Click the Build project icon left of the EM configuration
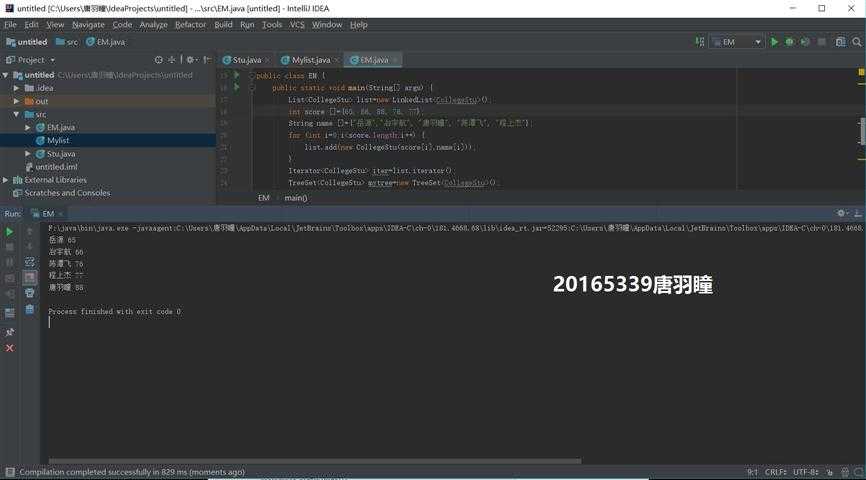 [x=700, y=42]
